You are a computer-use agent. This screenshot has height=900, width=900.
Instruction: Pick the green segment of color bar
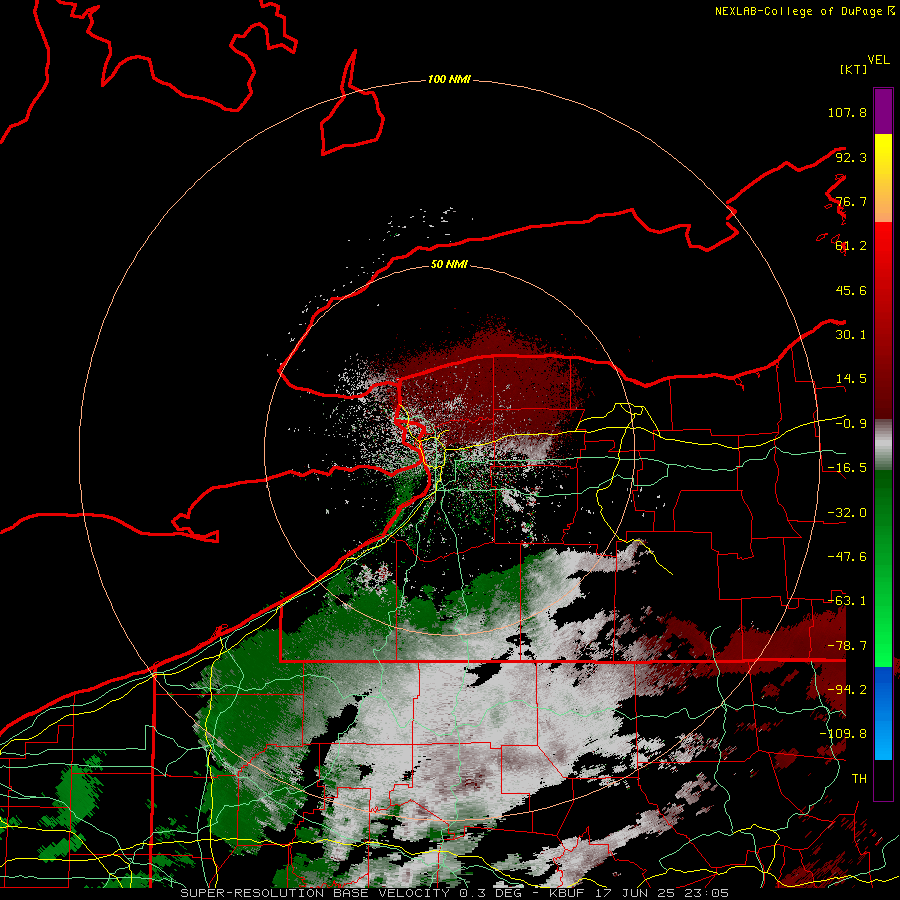tap(883, 568)
